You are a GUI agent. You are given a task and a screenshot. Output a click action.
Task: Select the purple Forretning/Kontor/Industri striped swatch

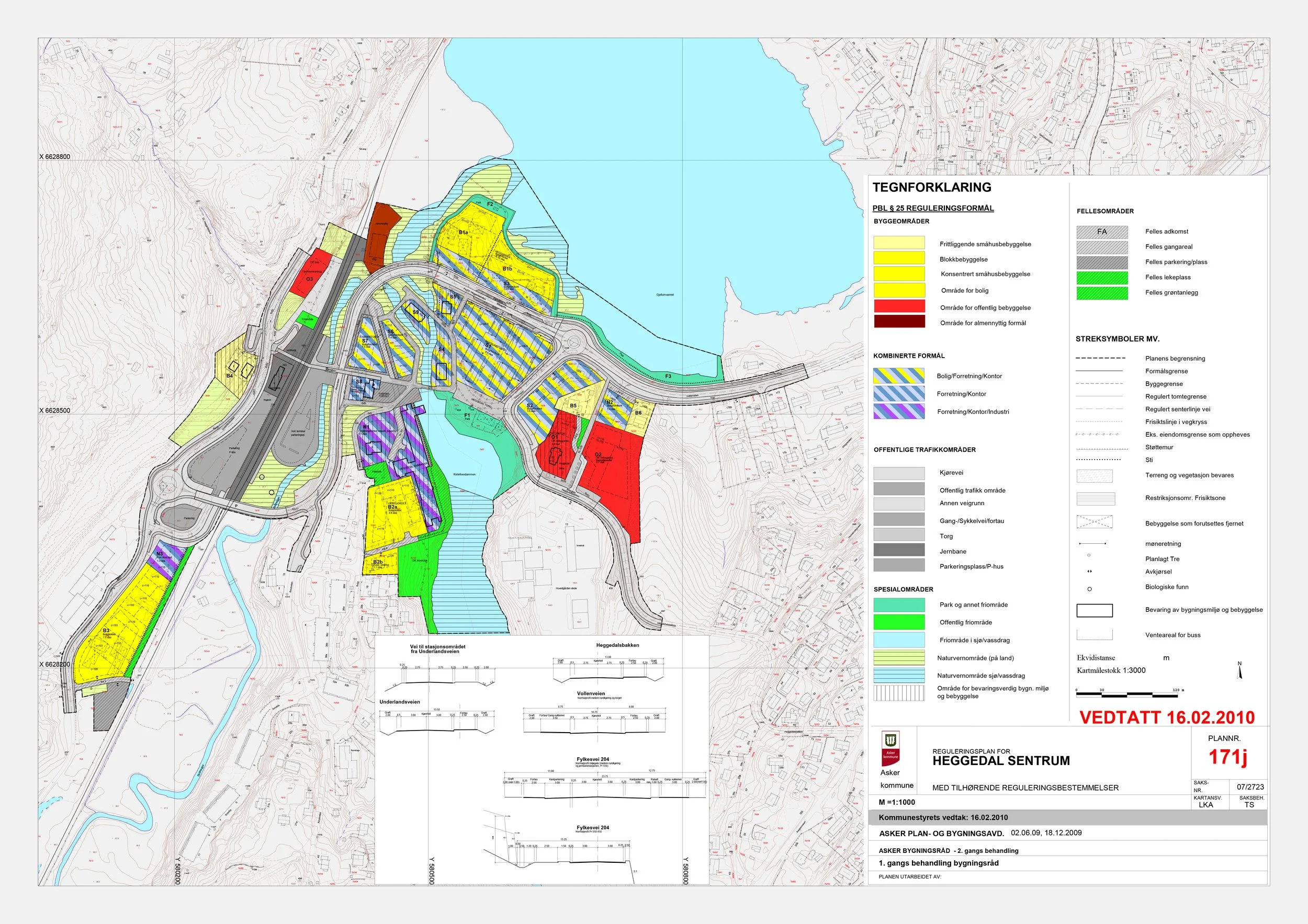899,411
